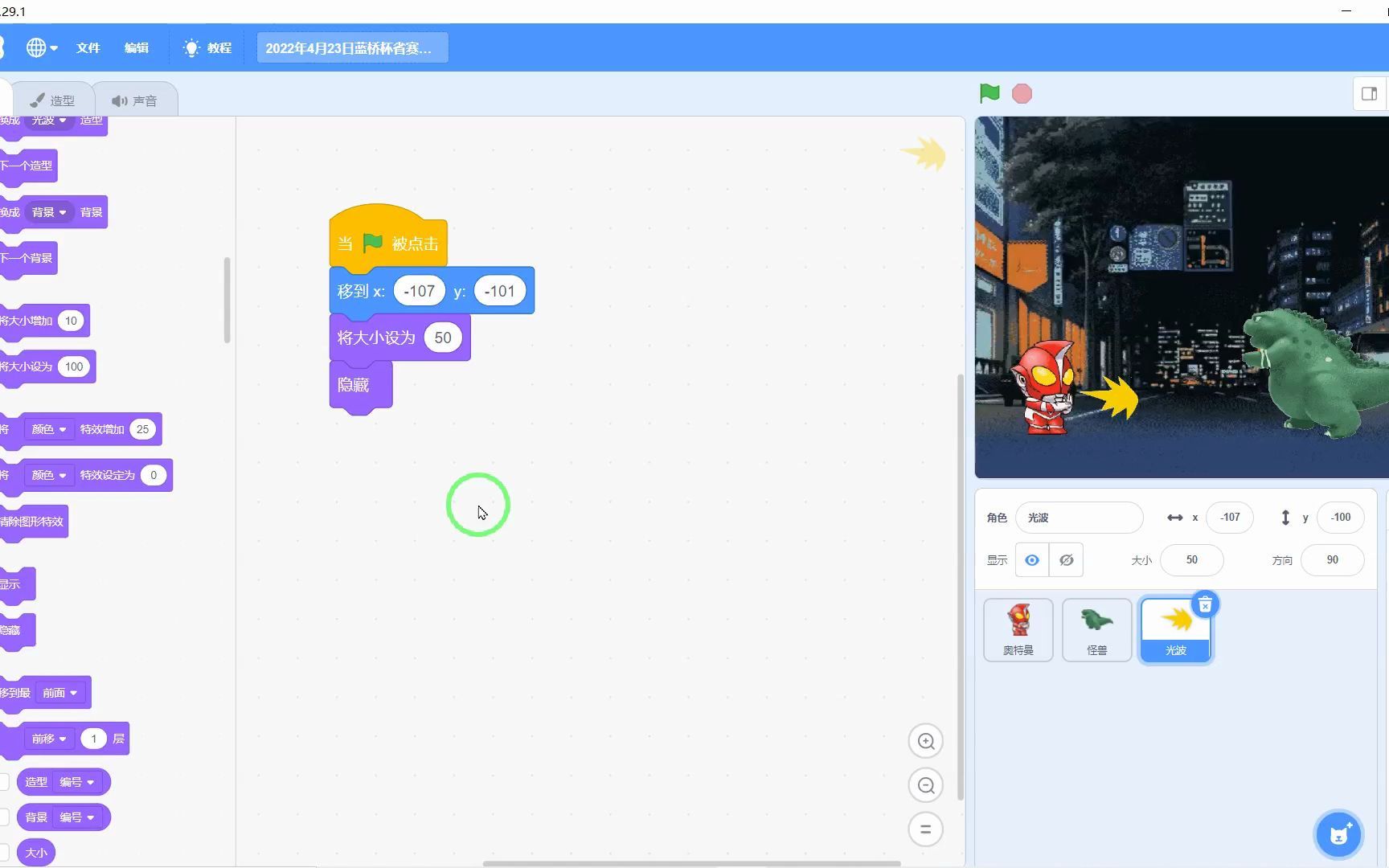This screenshot has height=868, width=1389.
Task: Open the 光波 costume dropdown in palette
Action: pyautogui.click(x=49, y=121)
